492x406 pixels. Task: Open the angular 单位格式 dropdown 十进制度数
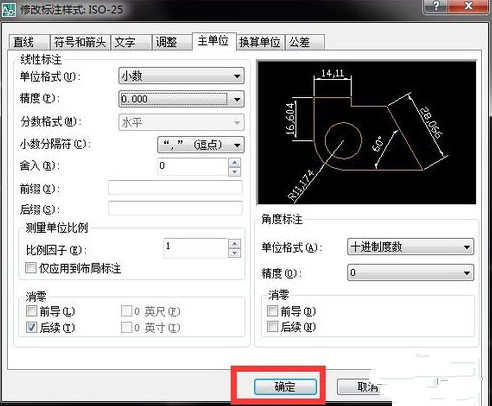(410, 247)
